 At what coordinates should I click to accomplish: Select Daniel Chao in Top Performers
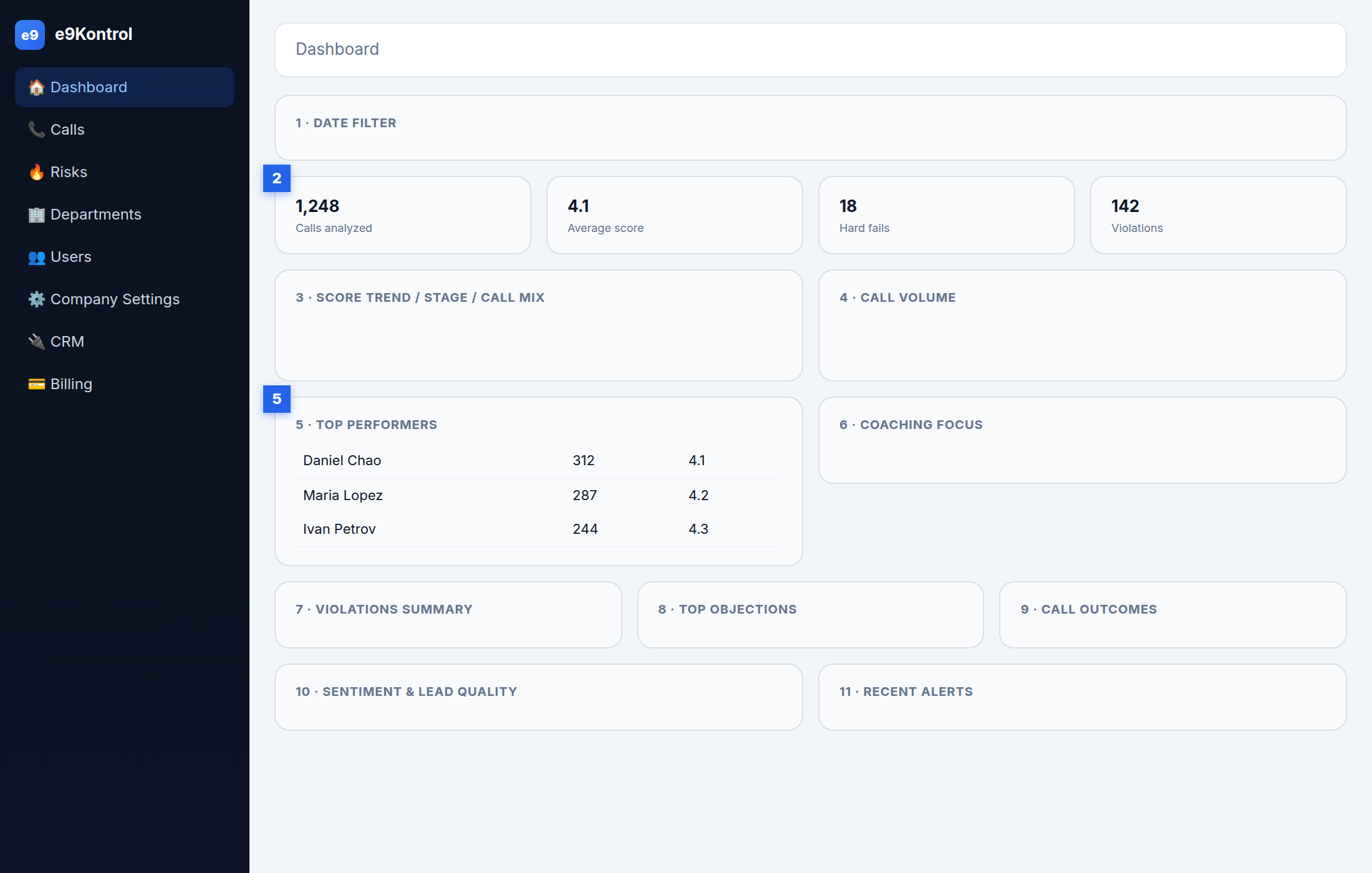coord(342,460)
